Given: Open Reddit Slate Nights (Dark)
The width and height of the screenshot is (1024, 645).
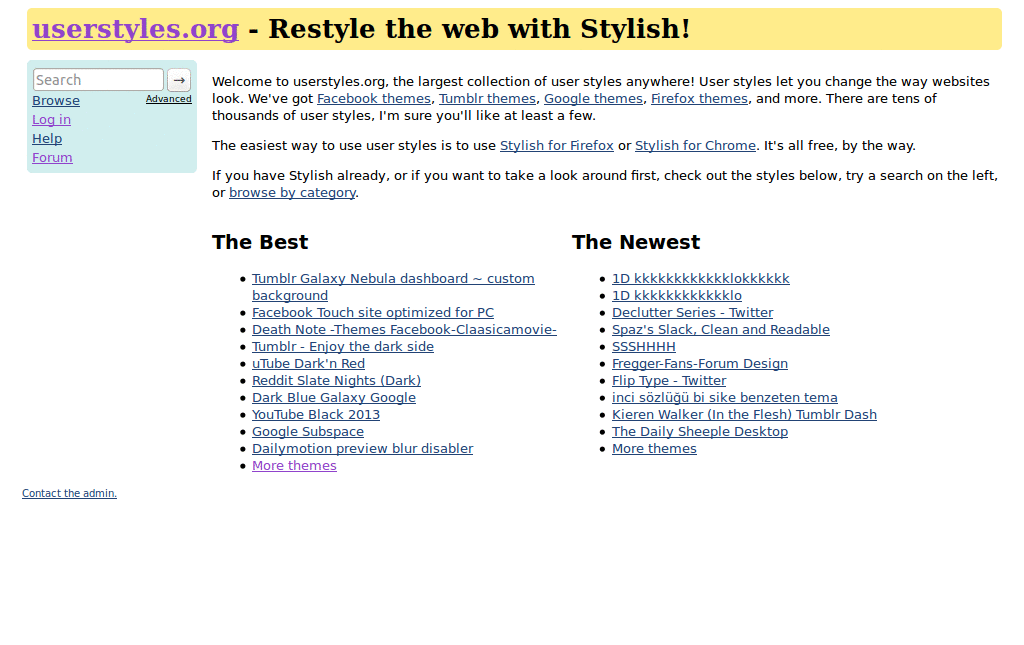Looking at the screenshot, I should click(x=336, y=381).
